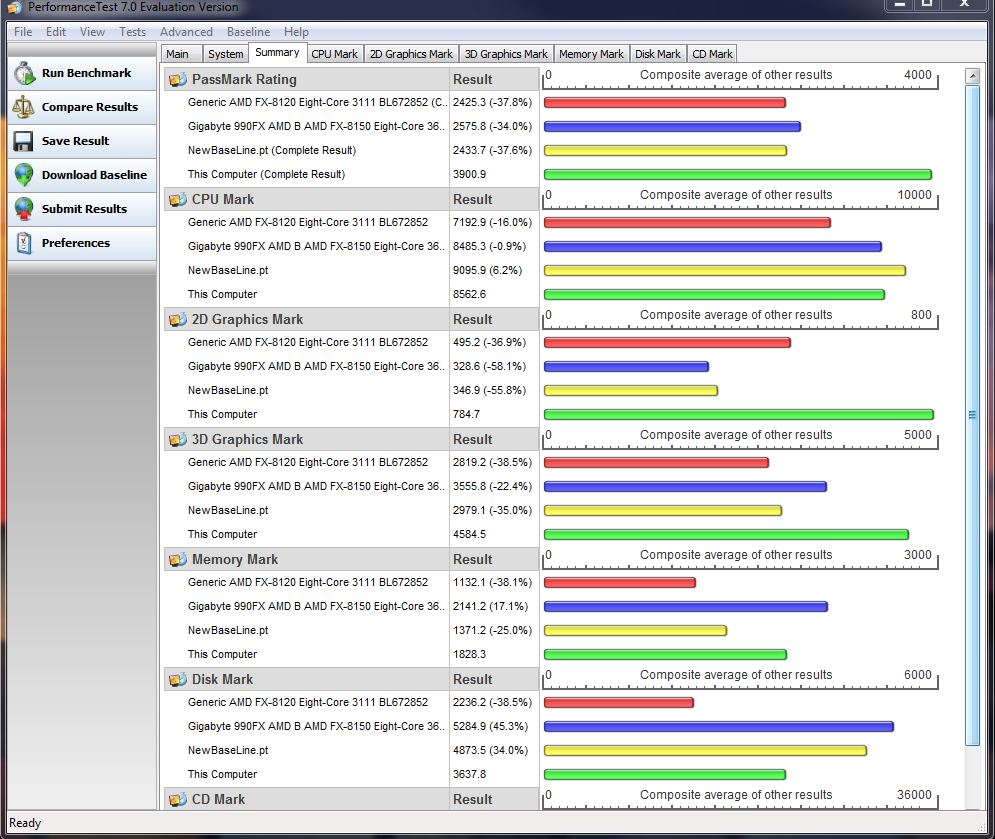Open the Tests menu
Image resolution: width=995 pixels, height=839 pixels.
[132, 32]
